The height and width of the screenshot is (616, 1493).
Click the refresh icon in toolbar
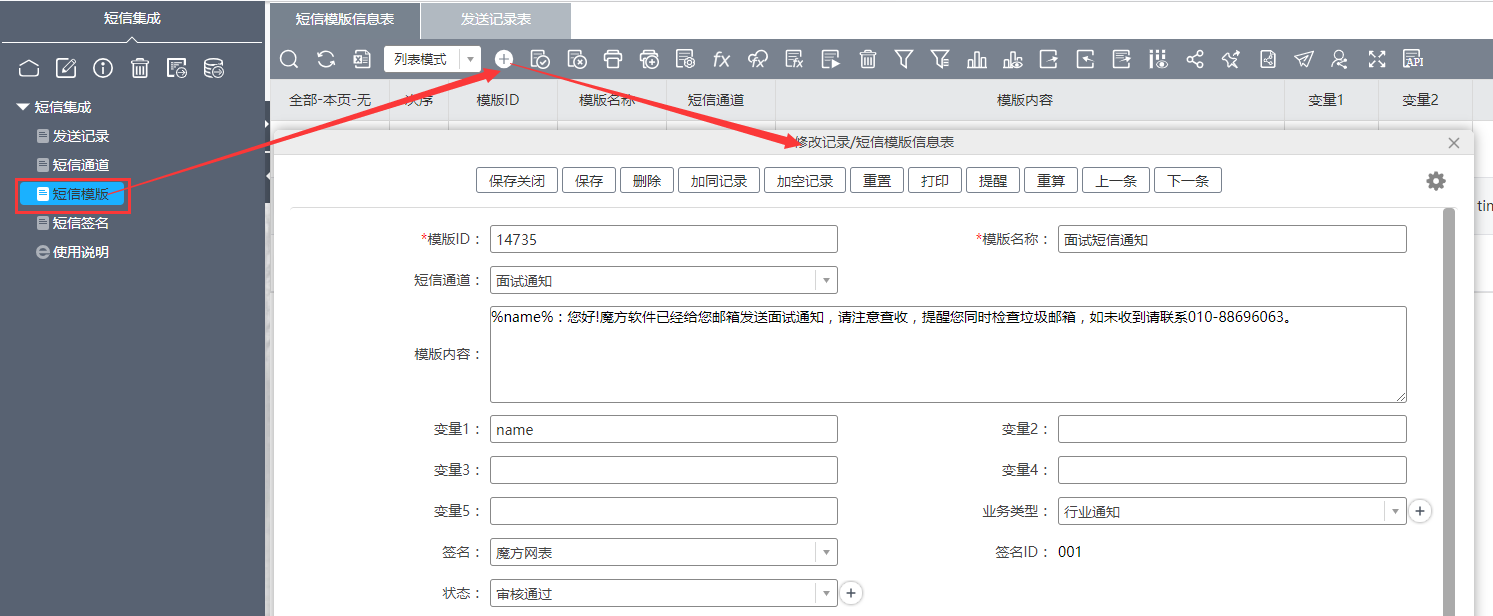click(x=326, y=59)
